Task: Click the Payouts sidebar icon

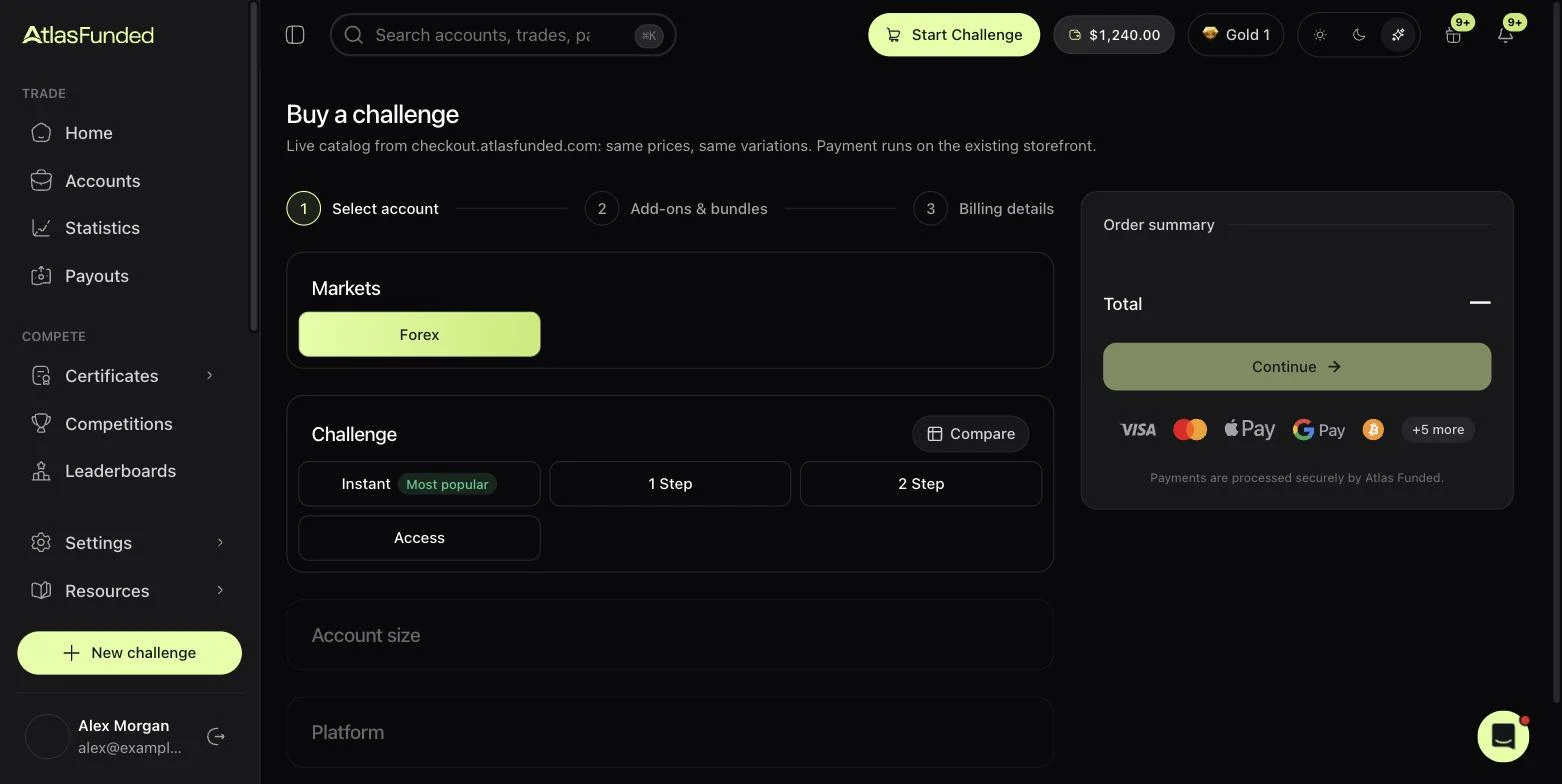Action: tap(41, 276)
